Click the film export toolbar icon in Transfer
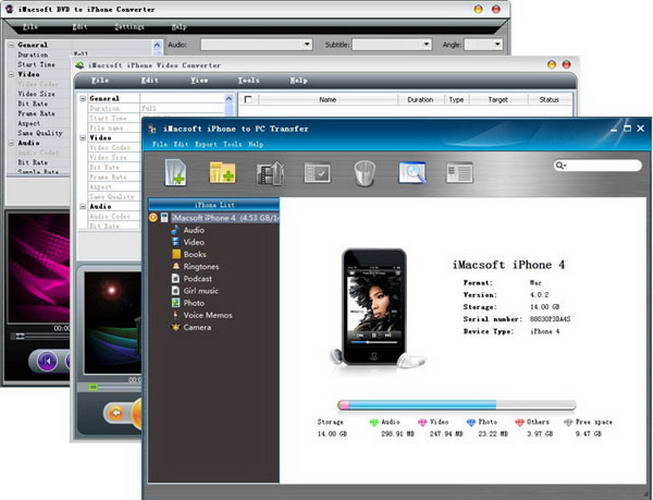The width and height of the screenshot is (653, 500). click(270, 172)
